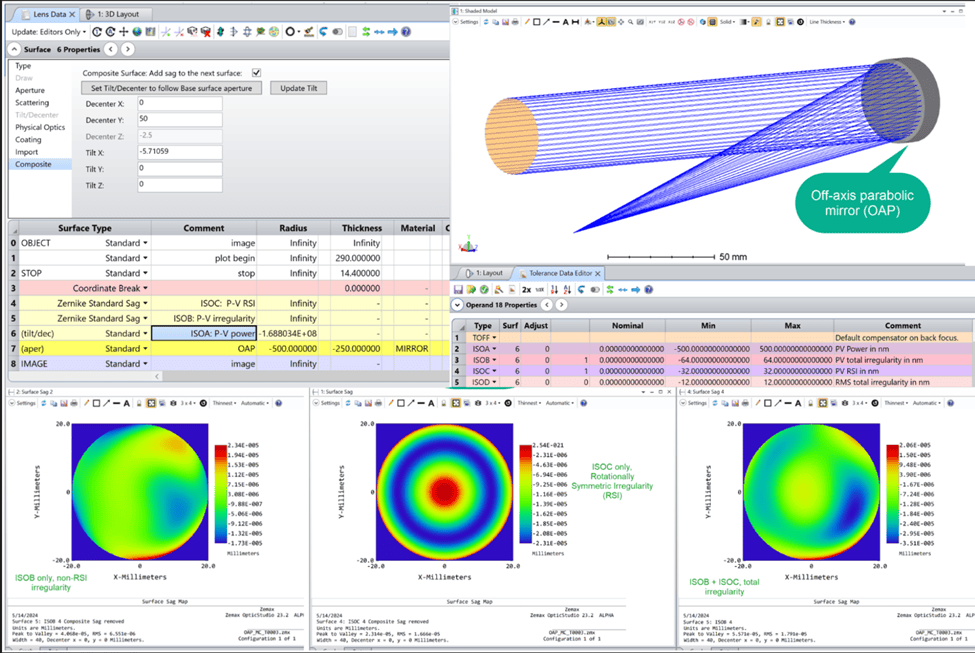Open Aperture in the surface properties list
This screenshot has width=975, height=653.
30,90
